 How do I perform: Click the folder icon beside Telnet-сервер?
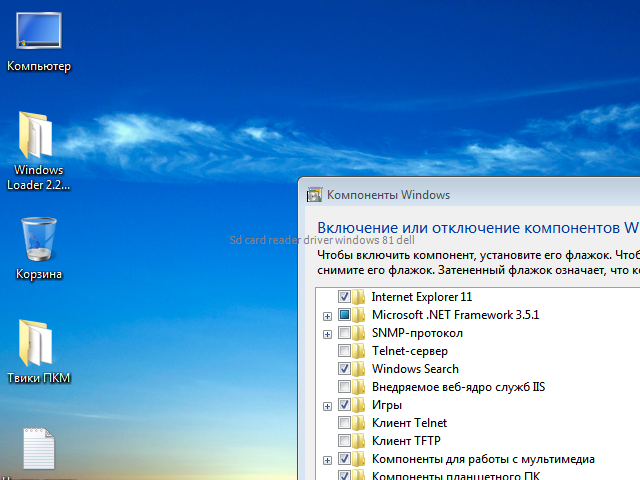click(359, 351)
